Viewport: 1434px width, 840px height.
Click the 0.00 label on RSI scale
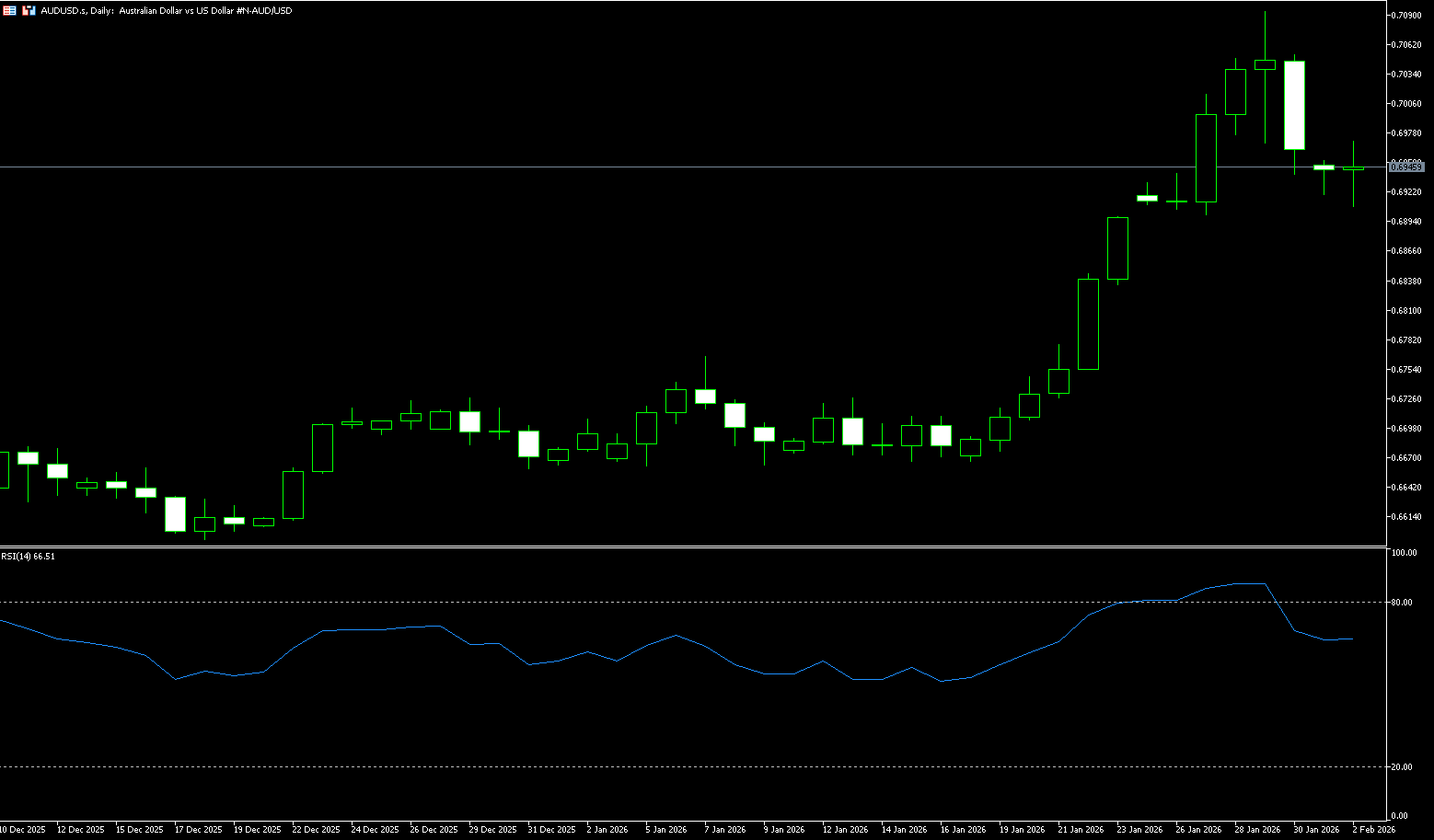[1400, 816]
